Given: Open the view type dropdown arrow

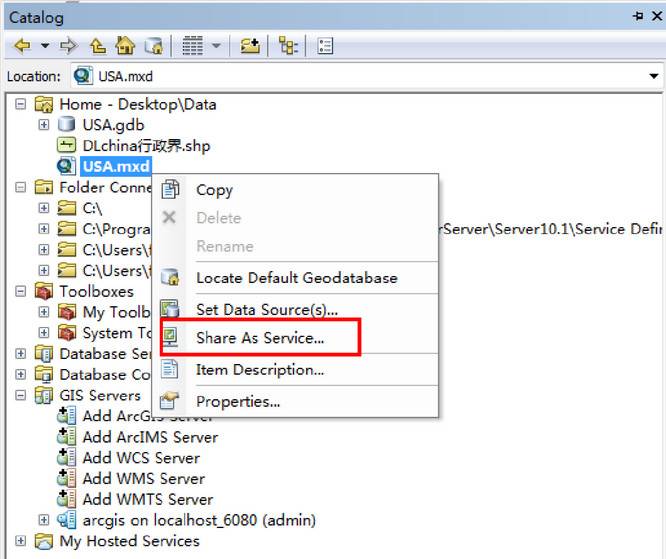Looking at the screenshot, I should pos(216,45).
